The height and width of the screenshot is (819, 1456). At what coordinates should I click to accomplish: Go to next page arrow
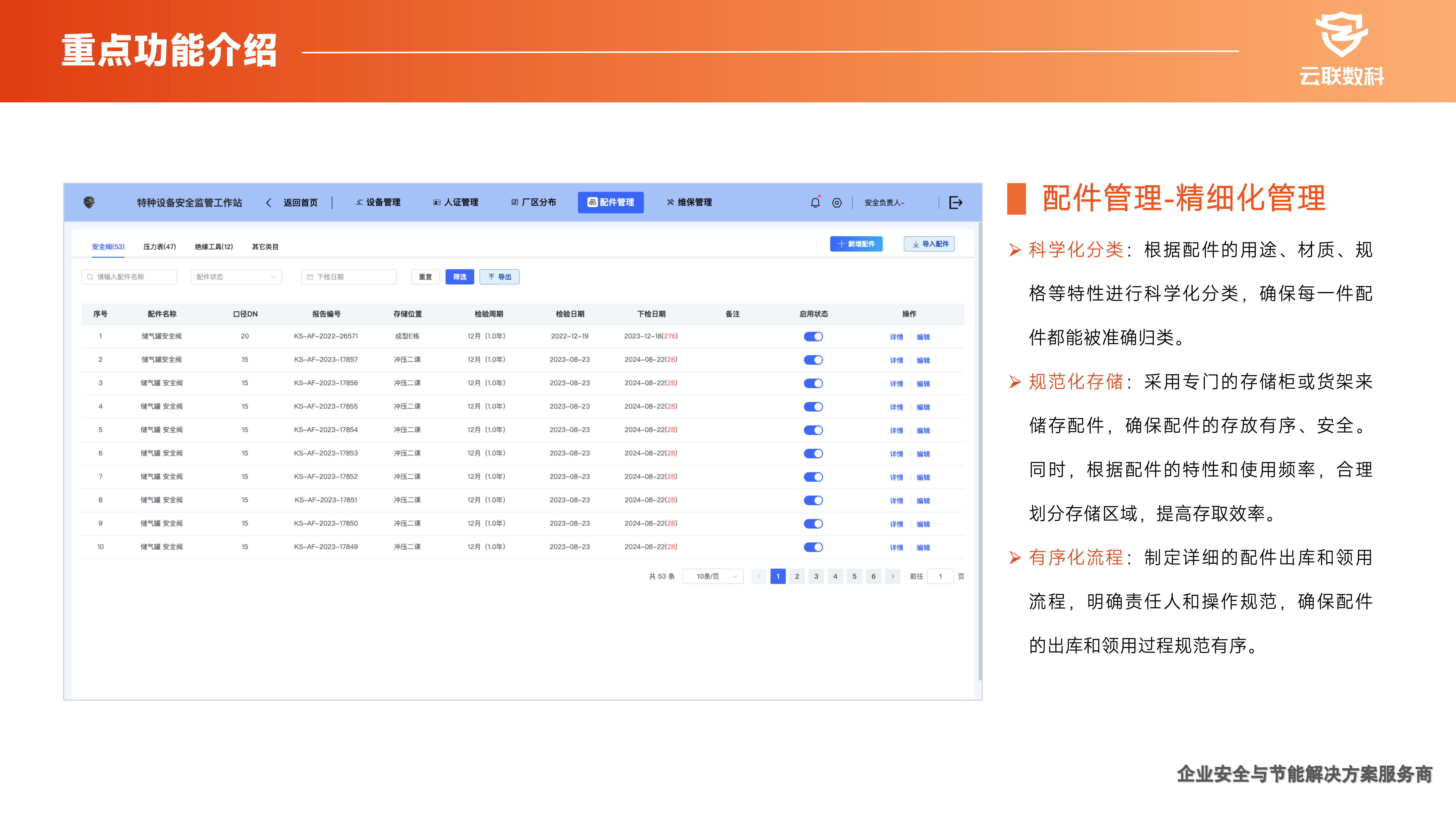click(892, 576)
